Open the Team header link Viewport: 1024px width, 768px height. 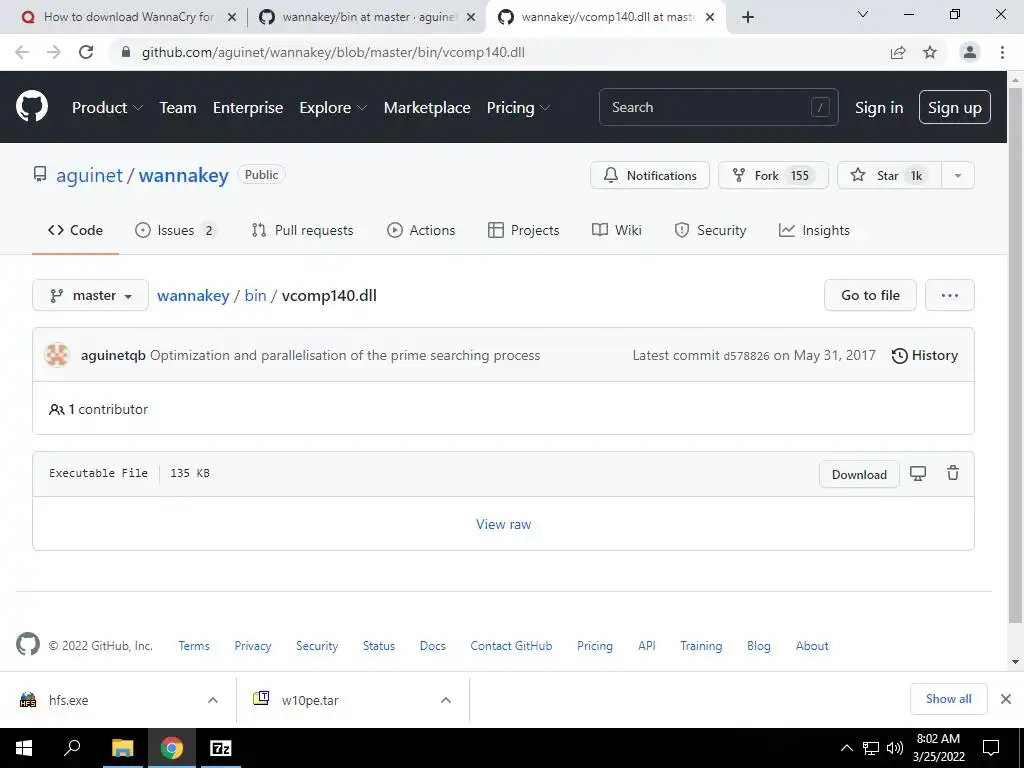click(x=178, y=108)
